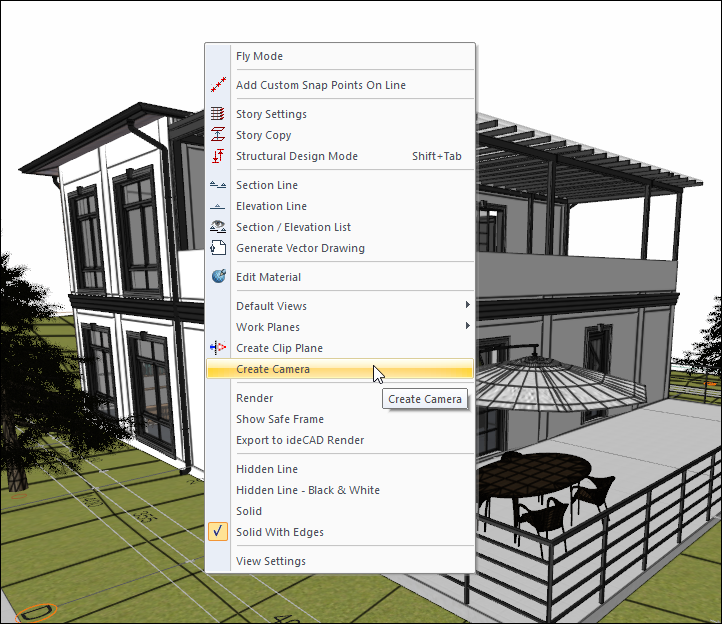Click Export to ideCAD Render

tap(300, 440)
